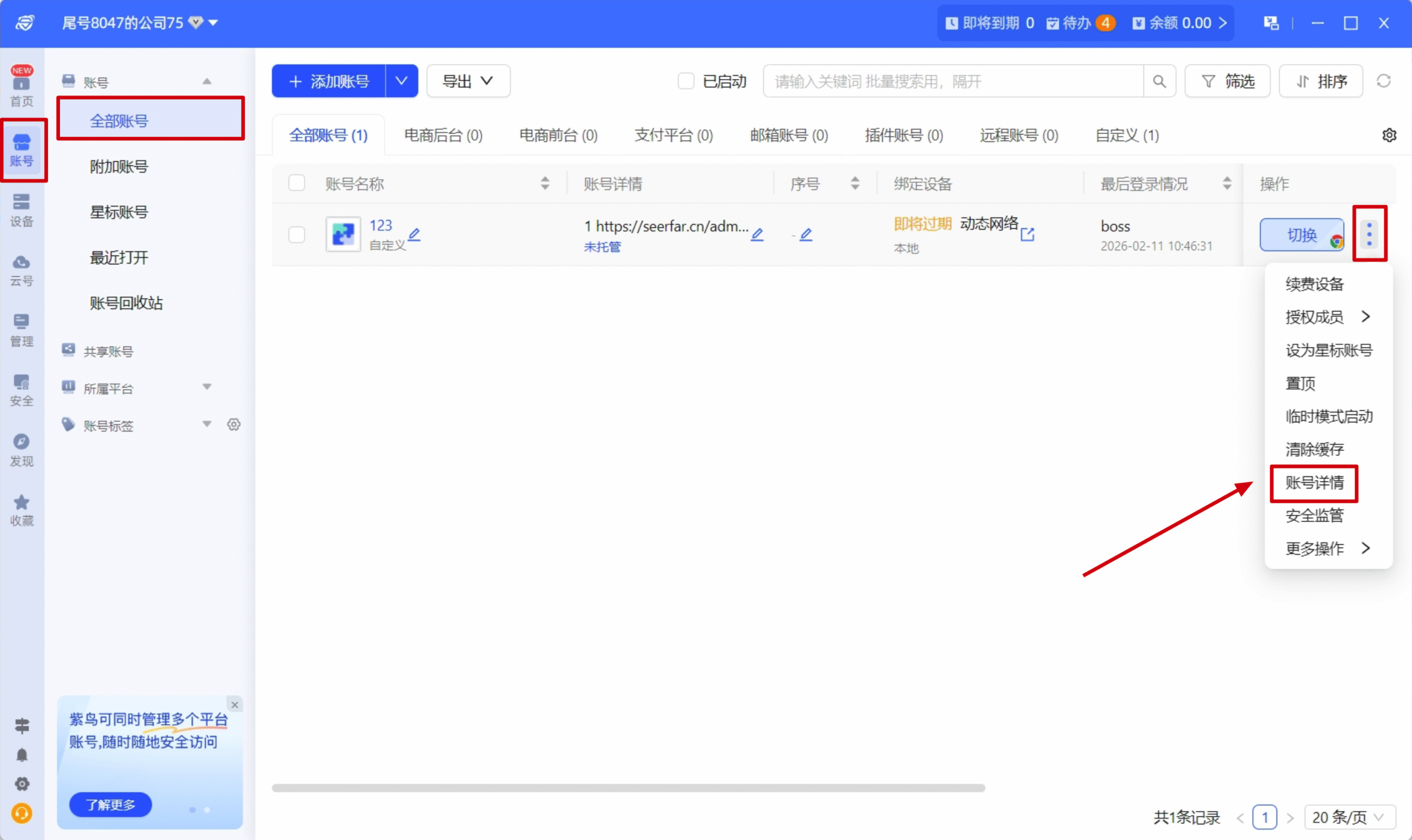The image size is (1412, 840).
Task: Open the column settings gear icon
Action: point(1389,135)
